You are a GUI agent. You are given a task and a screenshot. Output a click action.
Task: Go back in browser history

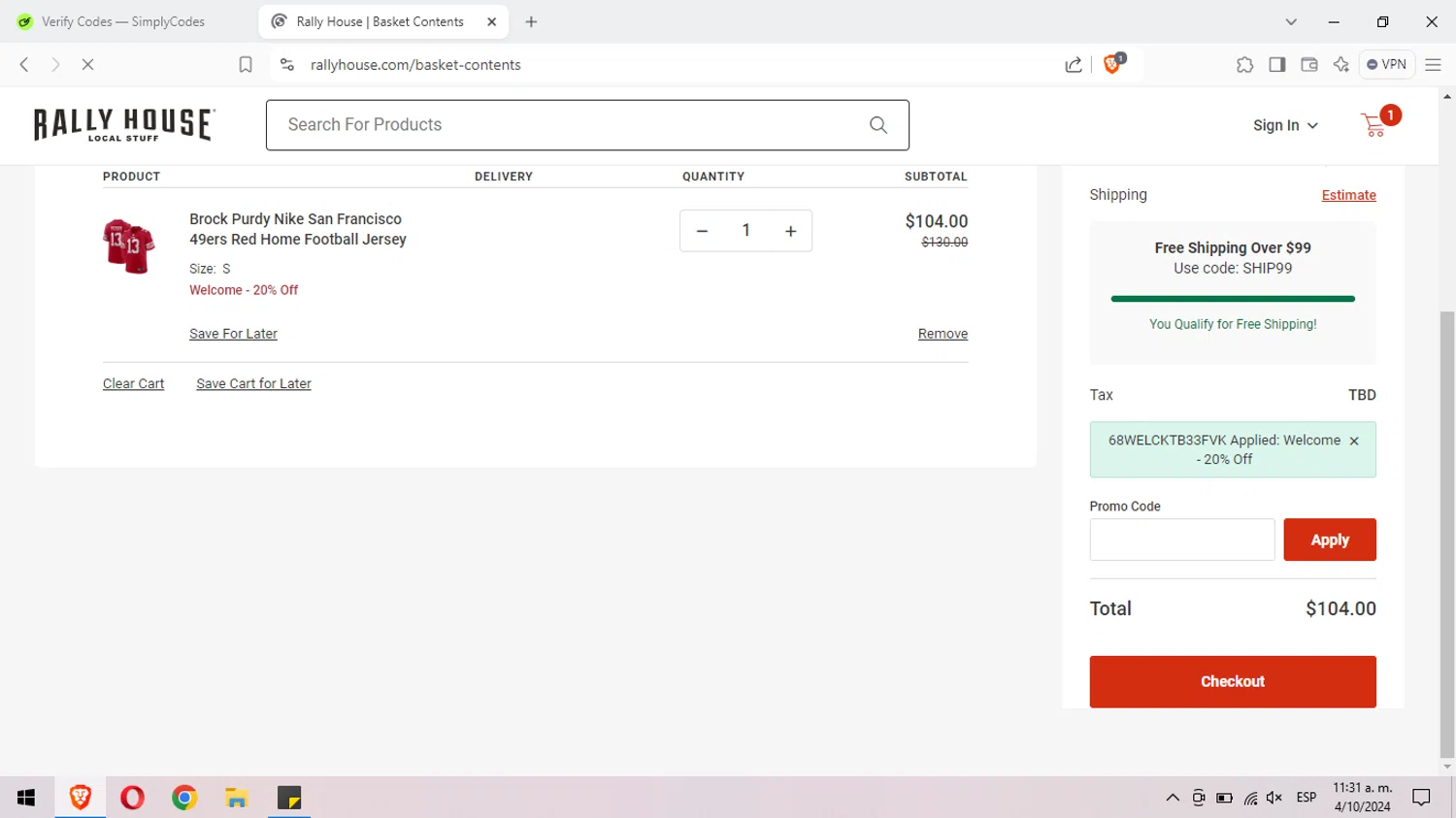click(x=24, y=64)
